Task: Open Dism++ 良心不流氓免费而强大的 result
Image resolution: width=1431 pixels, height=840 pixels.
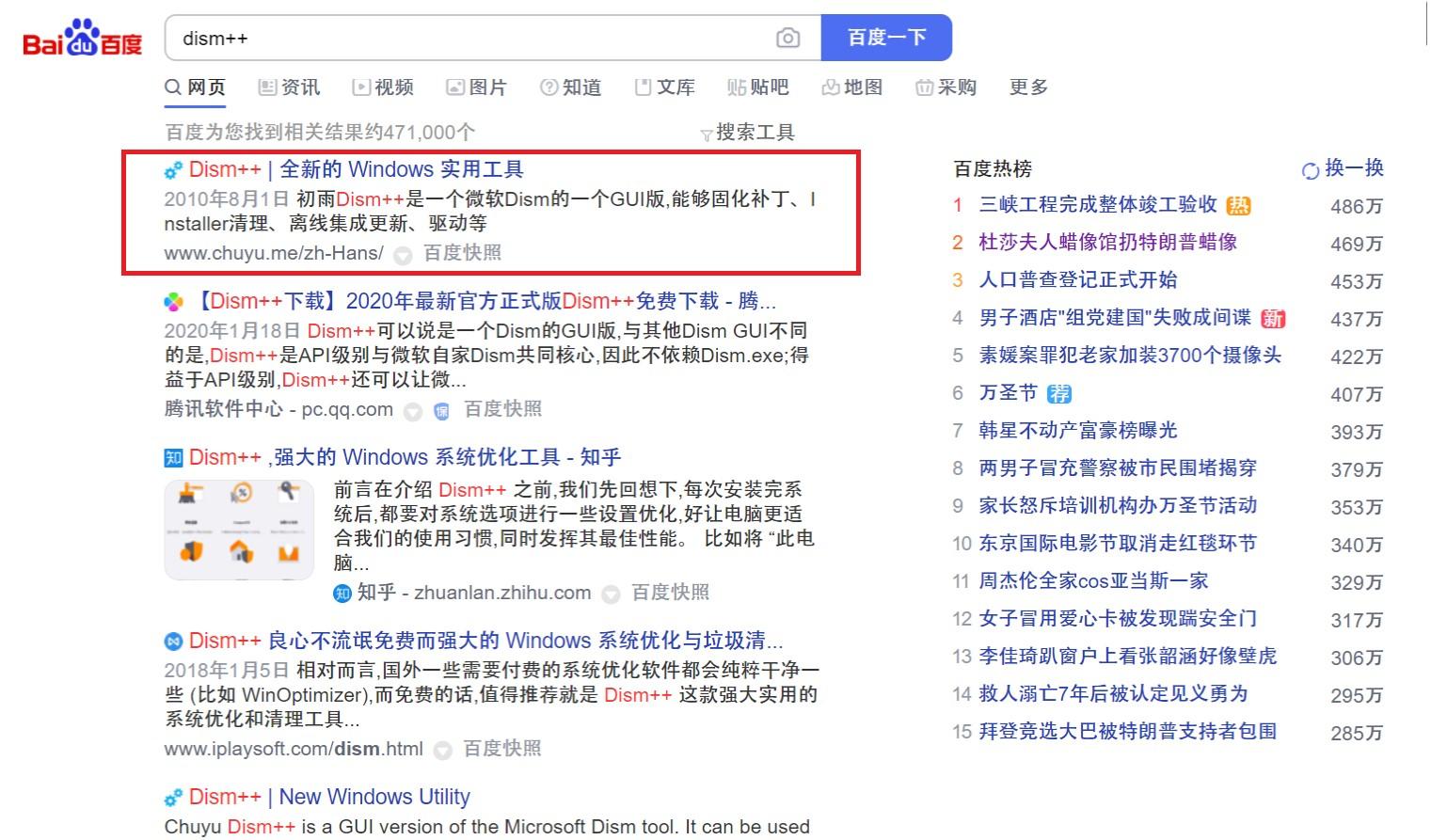Action: coord(485,641)
